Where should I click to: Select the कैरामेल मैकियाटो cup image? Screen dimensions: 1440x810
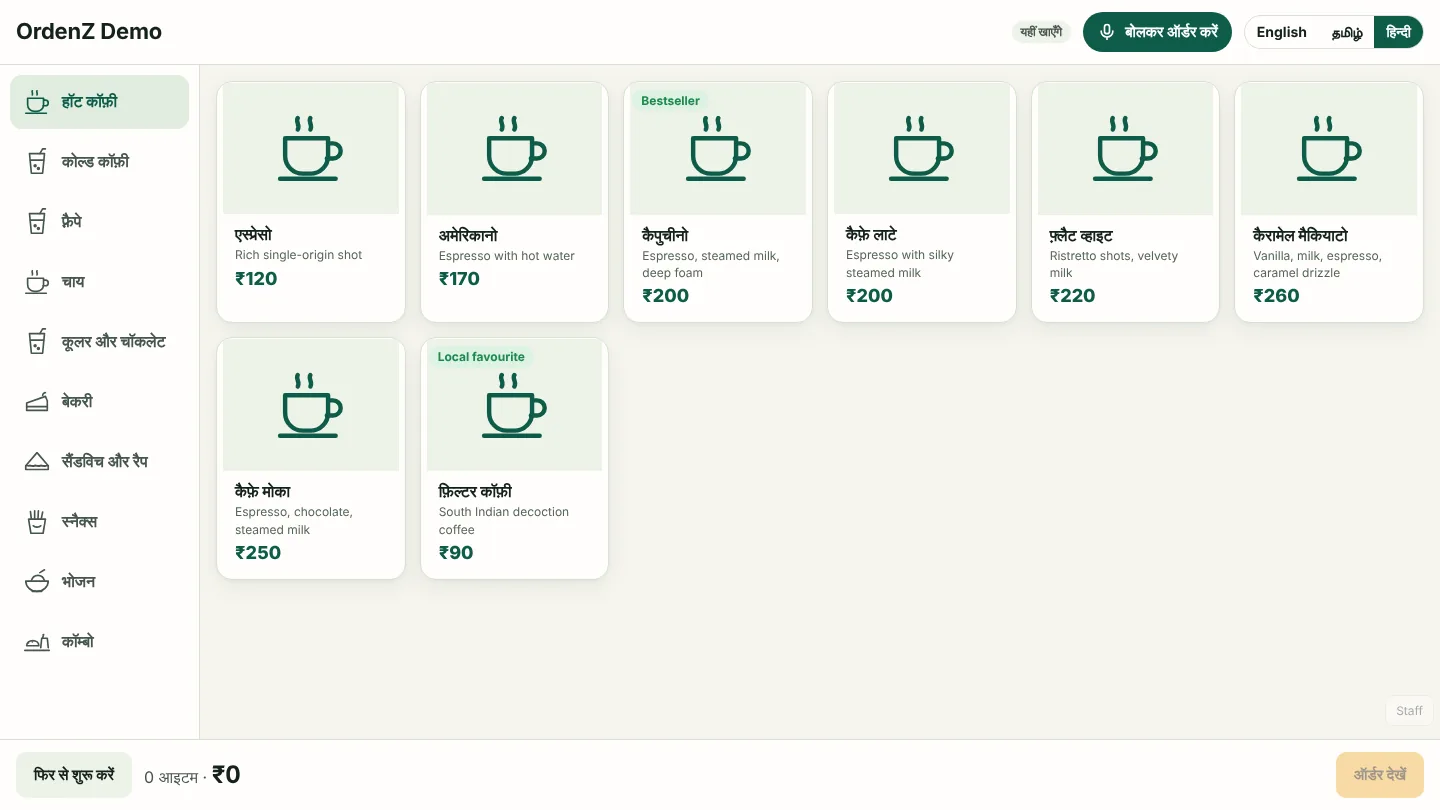point(1329,149)
